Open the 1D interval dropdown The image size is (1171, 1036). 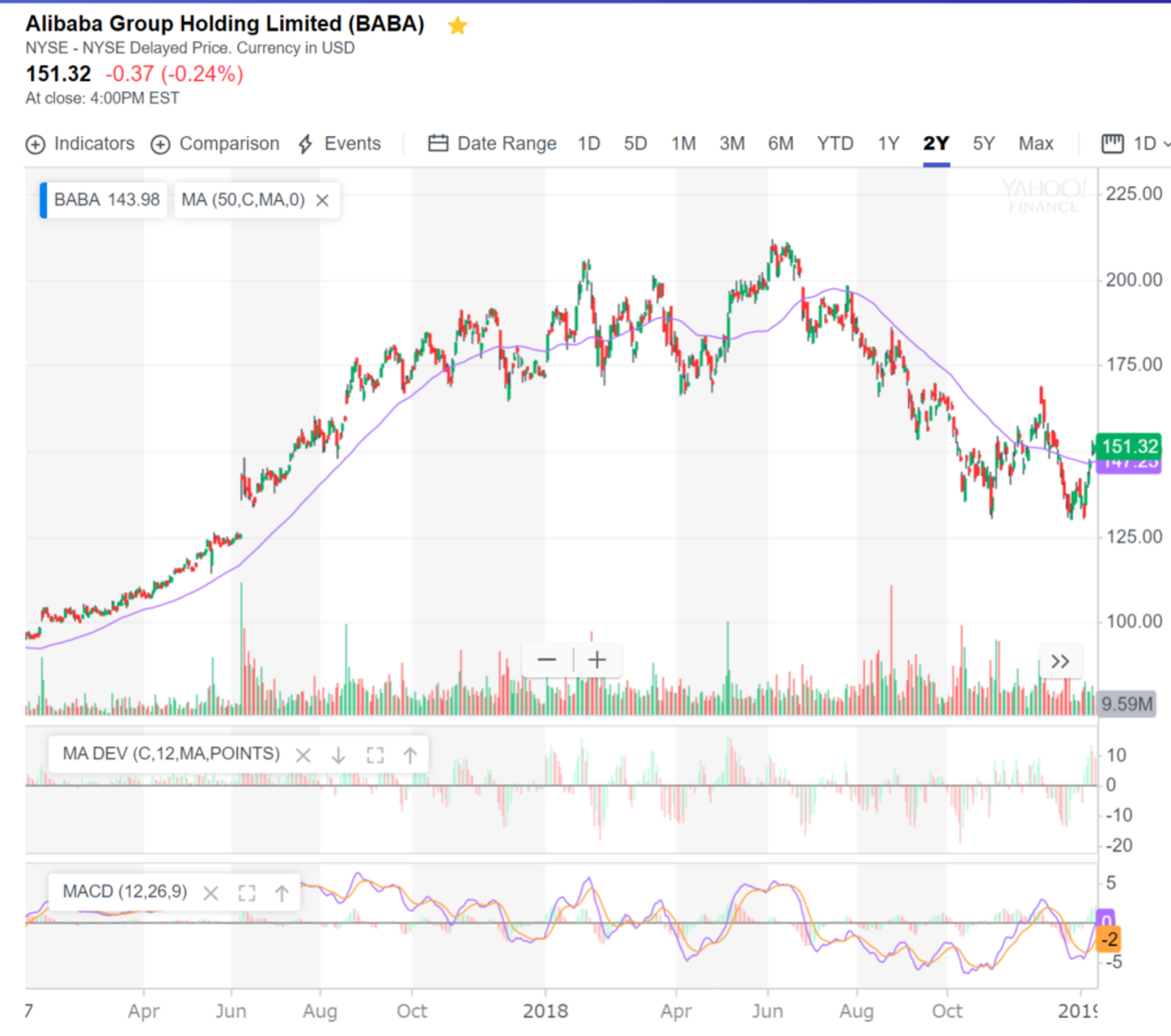click(x=1151, y=144)
